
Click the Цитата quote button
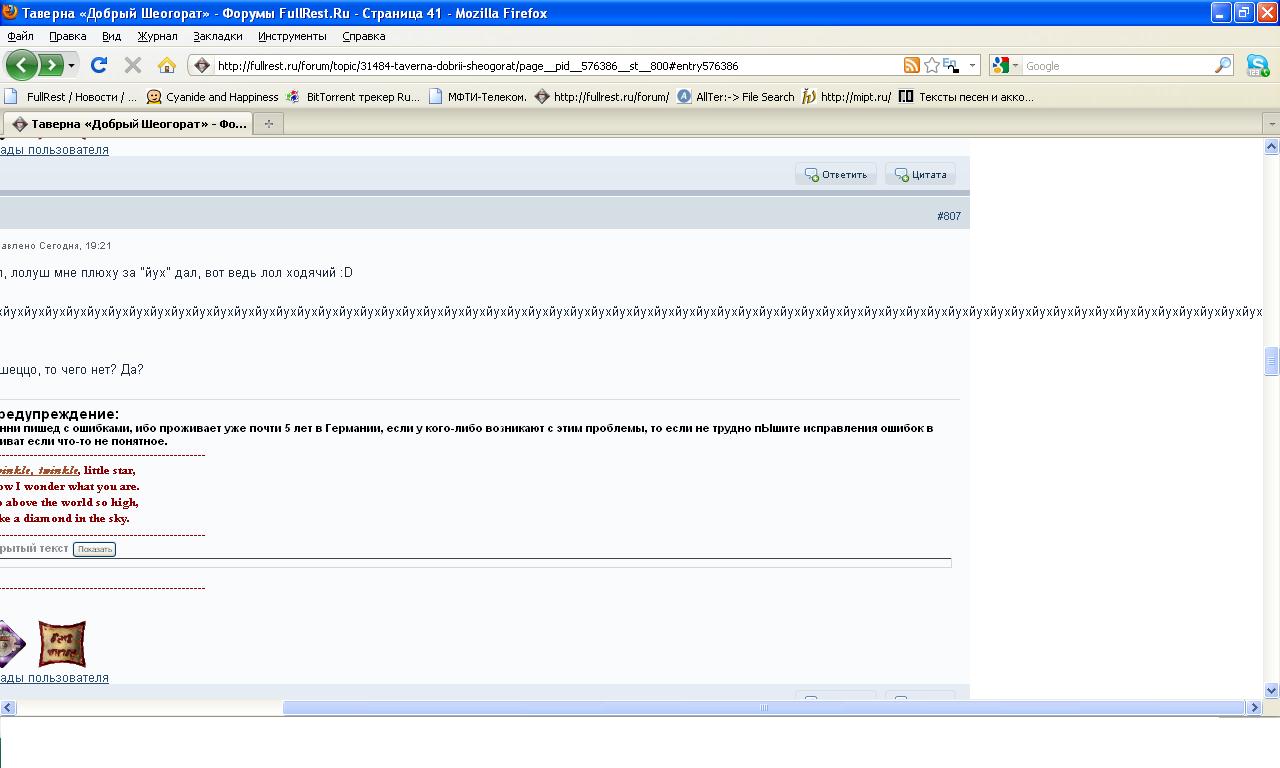coord(920,175)
